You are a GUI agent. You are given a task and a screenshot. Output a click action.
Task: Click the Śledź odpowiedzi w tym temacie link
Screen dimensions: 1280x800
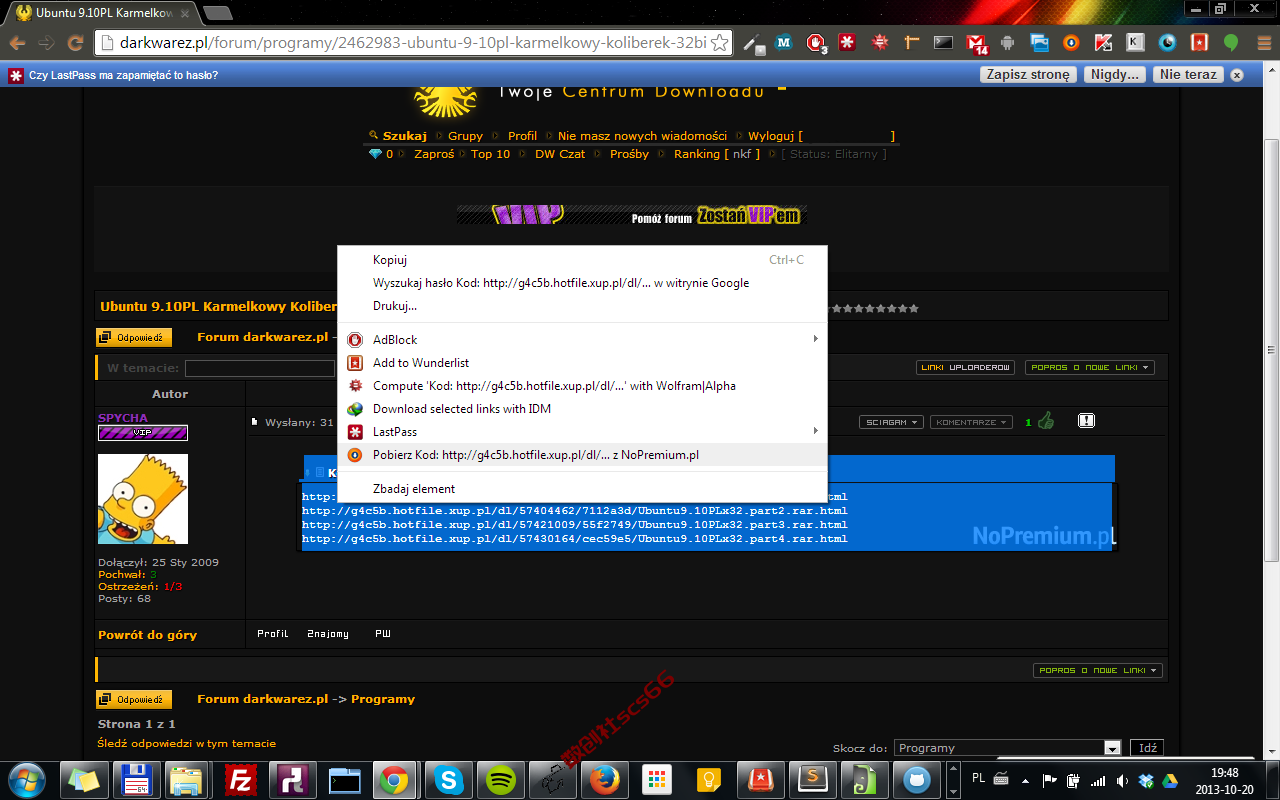187,743
